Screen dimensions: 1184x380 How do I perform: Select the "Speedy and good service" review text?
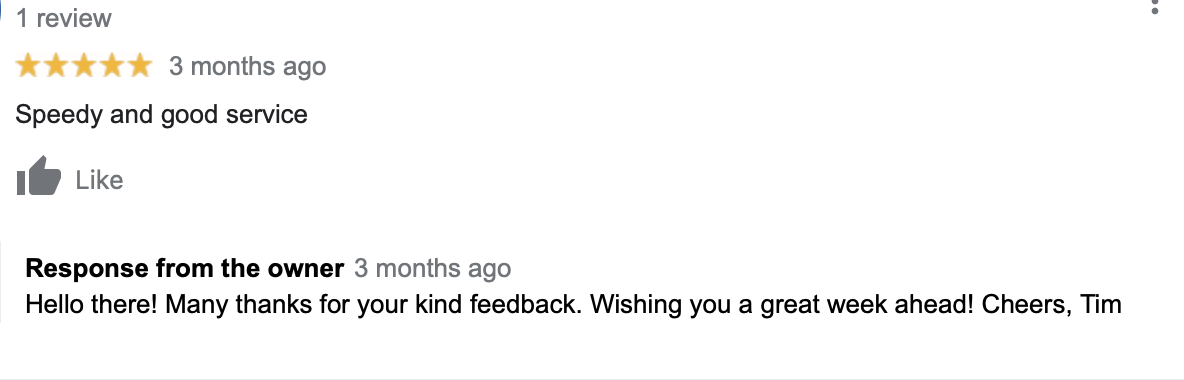[x=162, y=115]
